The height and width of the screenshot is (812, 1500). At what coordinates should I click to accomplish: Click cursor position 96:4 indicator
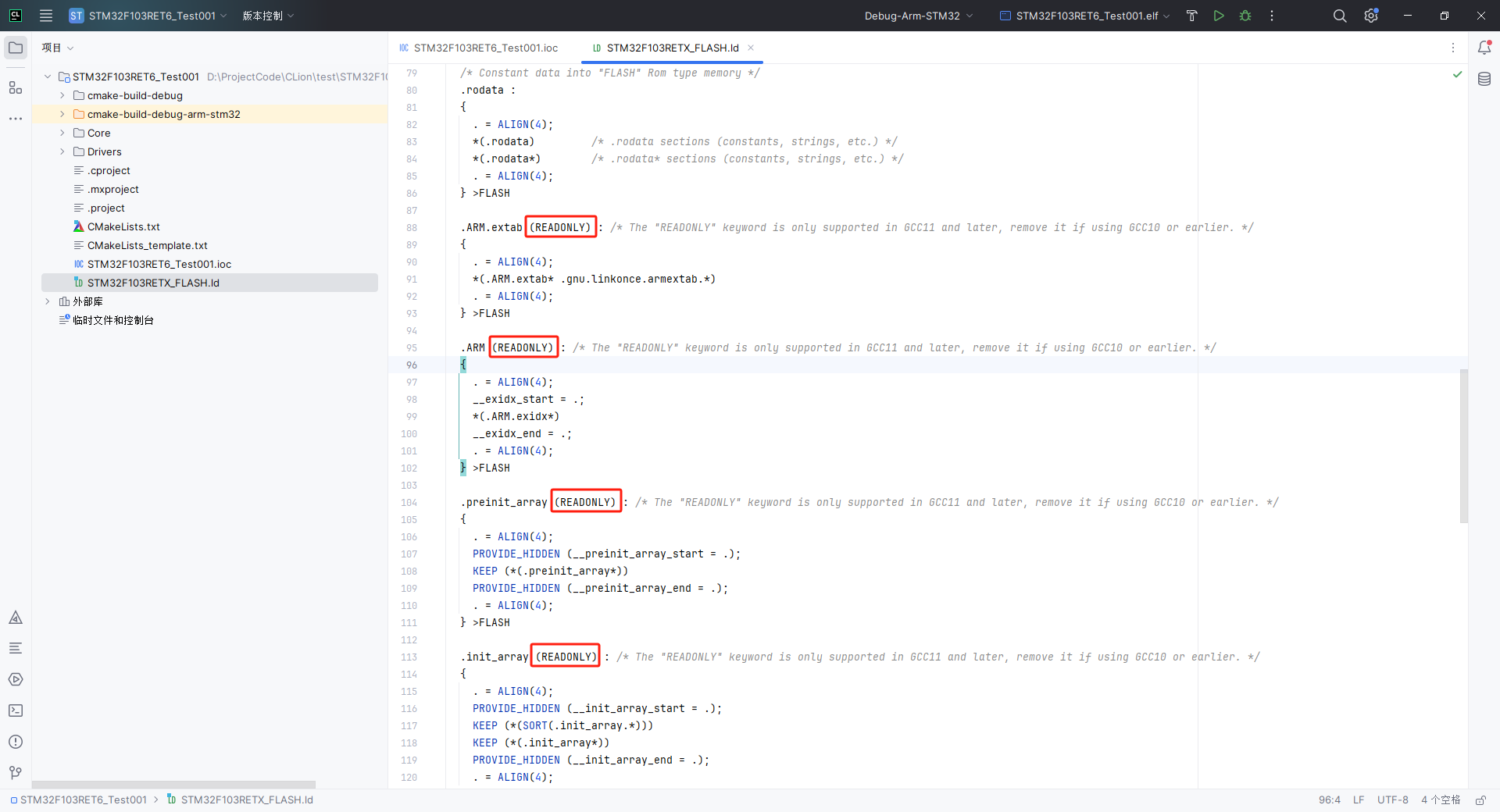1329,800
